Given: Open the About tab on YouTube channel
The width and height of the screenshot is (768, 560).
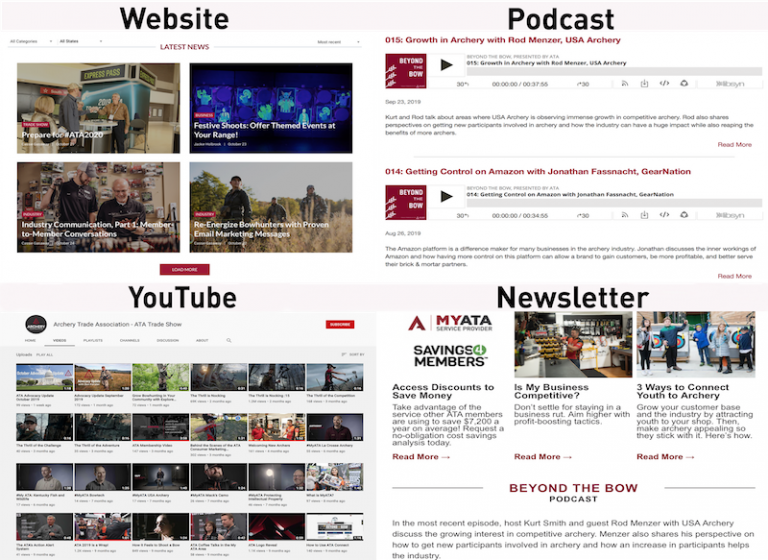Looking at the screenshot, I should click(202, 340).
